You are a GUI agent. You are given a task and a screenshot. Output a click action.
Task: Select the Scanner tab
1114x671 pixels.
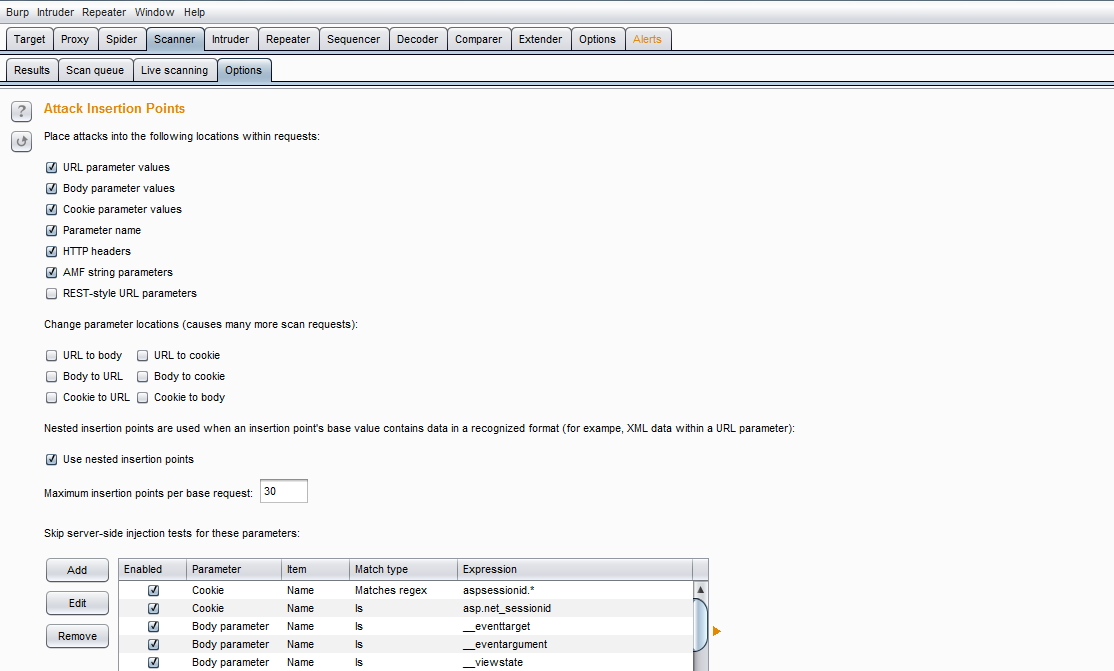click(x=174, y=39)
